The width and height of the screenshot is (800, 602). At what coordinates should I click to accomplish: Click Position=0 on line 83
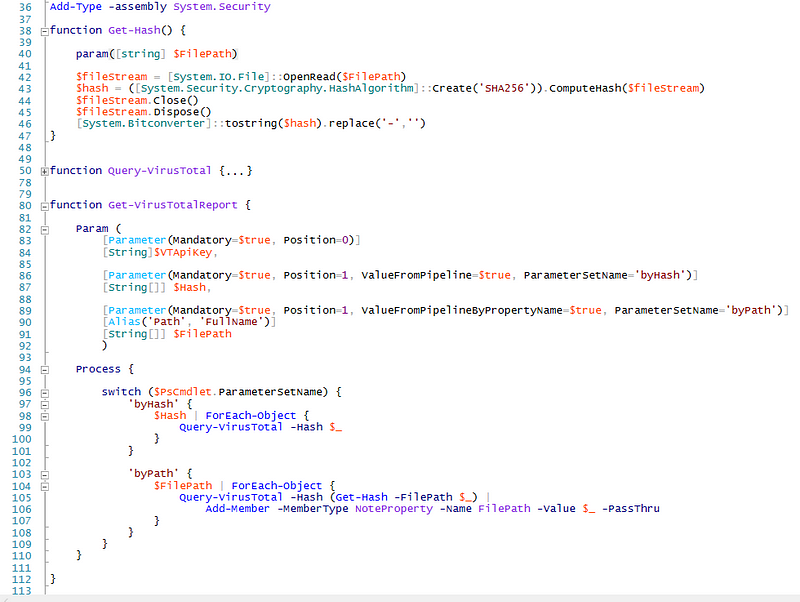point(315,240)
